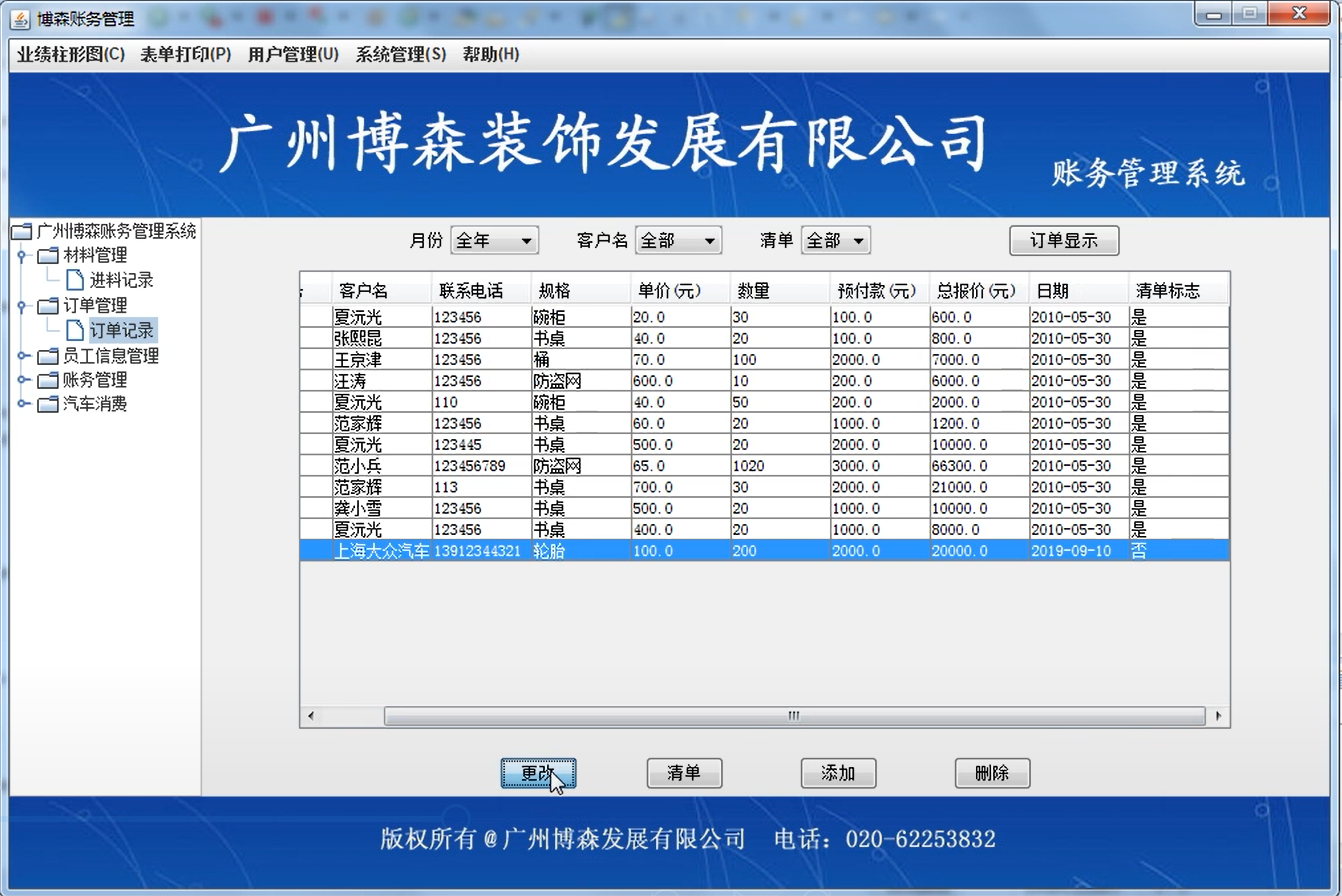Viewport: 1342px width, 896px height.
Task: Select the 上海大众汽车 customer cell
Action: click(382, 551)
